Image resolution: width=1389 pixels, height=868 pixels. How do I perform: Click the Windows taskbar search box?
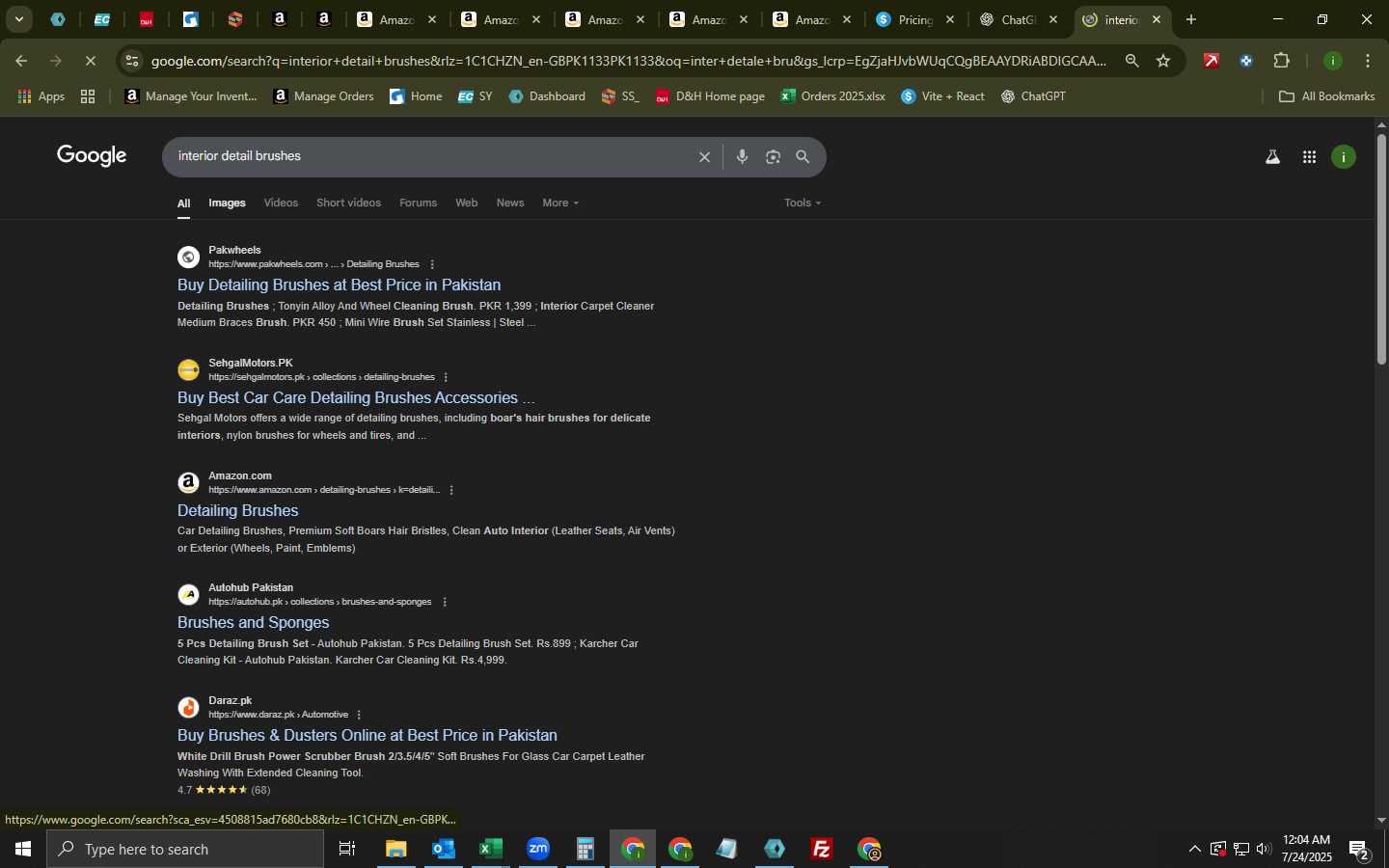(184, 849)
